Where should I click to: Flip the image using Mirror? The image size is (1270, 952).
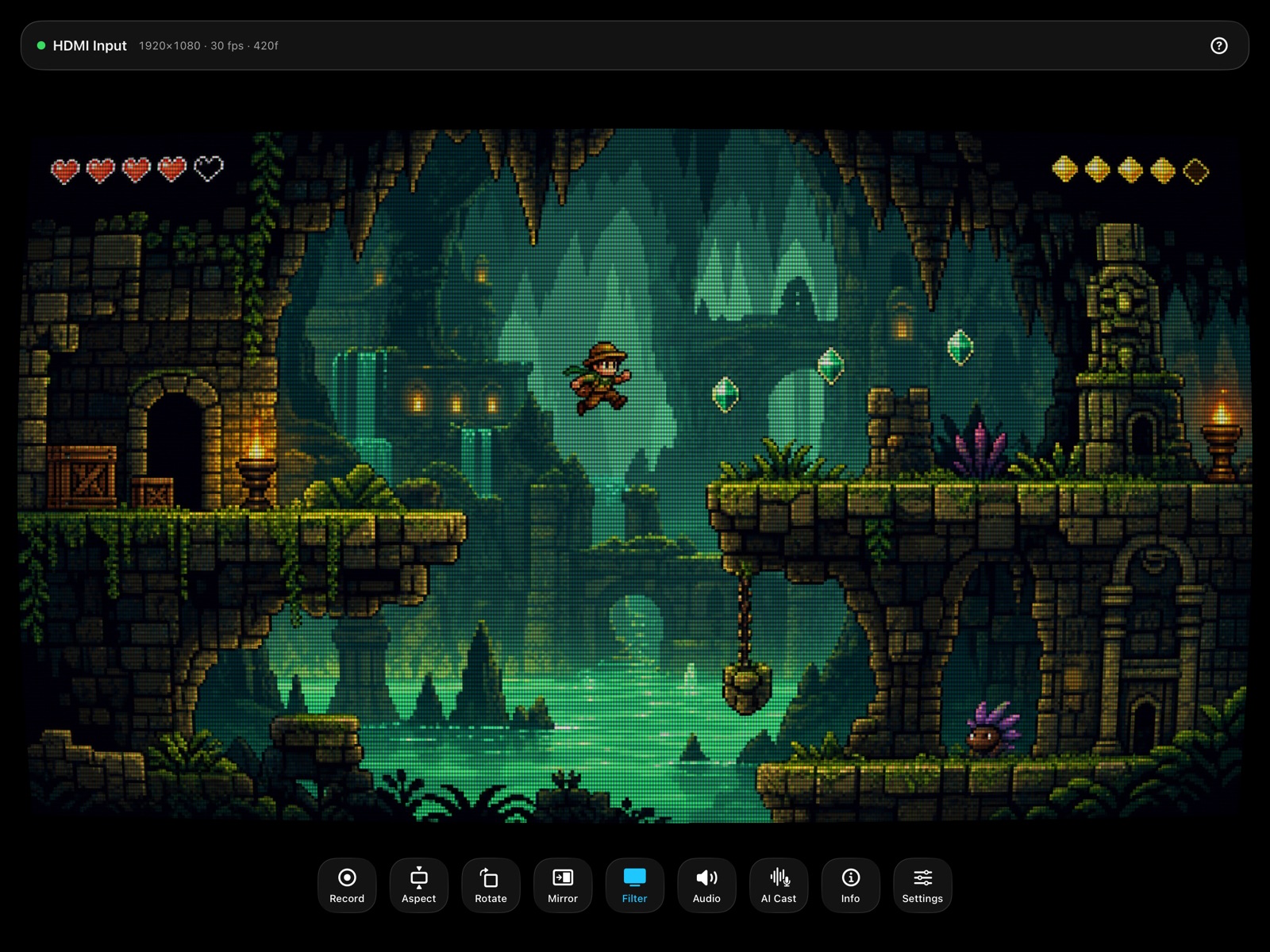563,885
